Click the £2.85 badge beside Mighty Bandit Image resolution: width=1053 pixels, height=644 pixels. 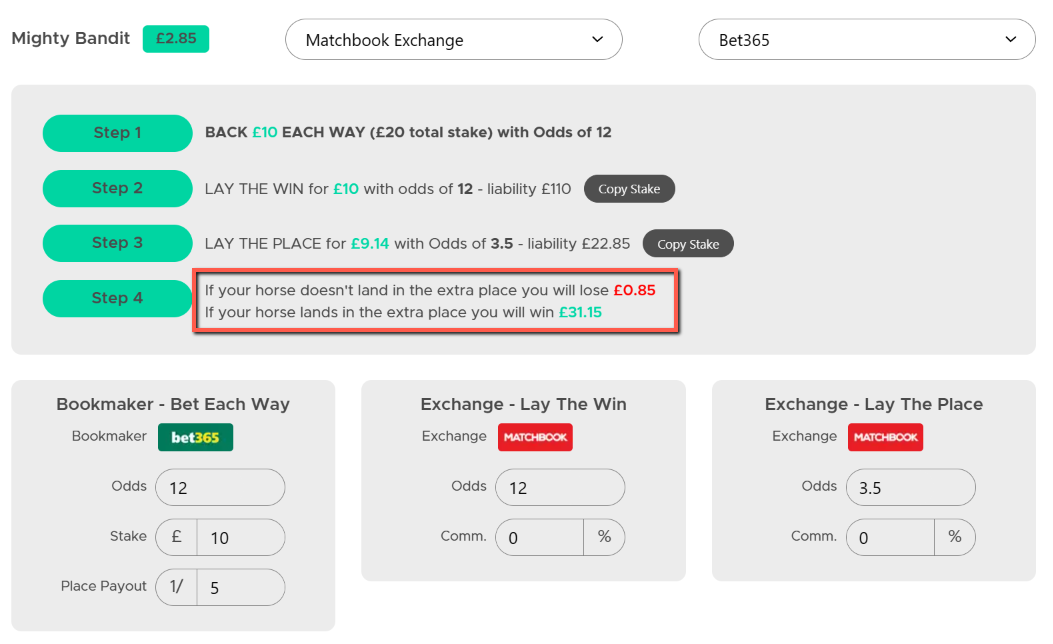176,39
